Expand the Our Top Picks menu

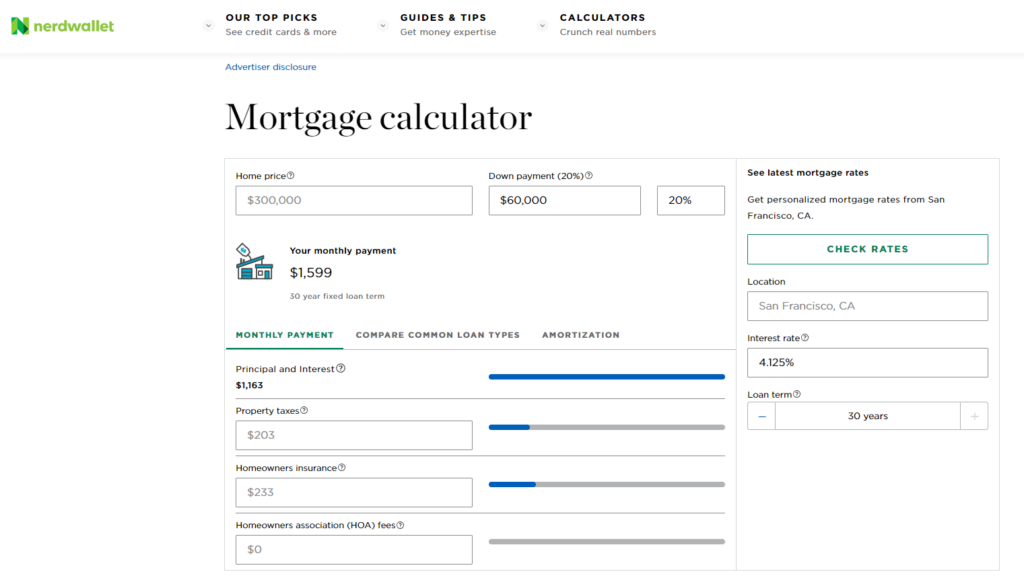(208, 25)
